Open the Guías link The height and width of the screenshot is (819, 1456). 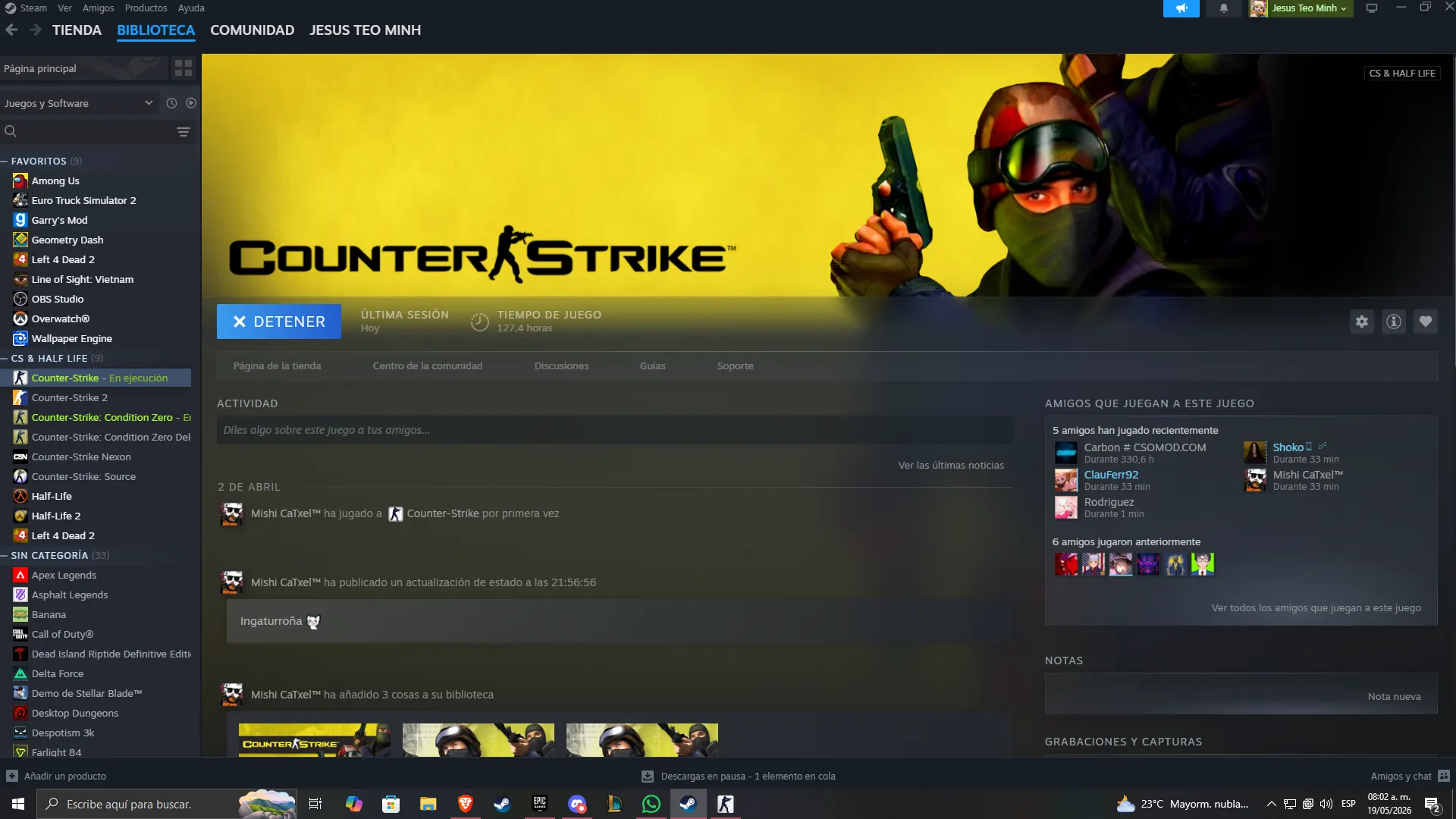click(x=653, y=366)
